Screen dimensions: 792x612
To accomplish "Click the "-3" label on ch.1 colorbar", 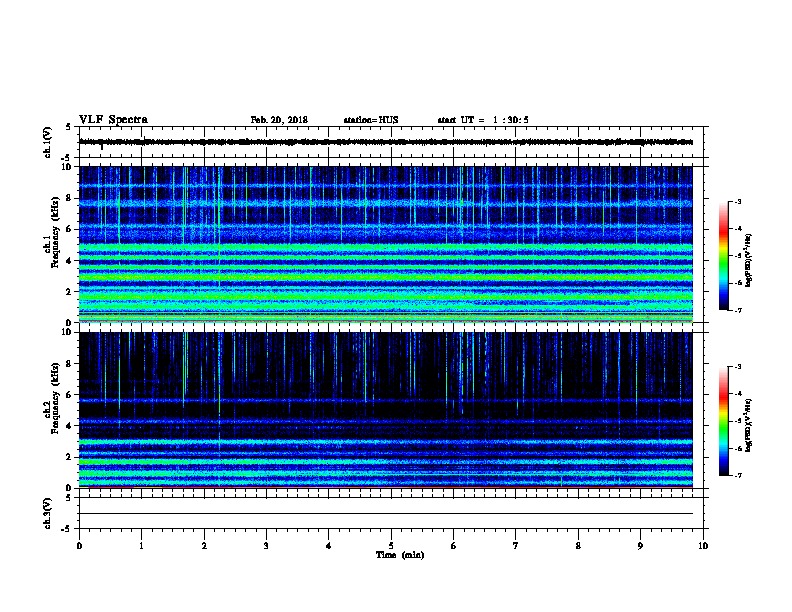I will (x=737, y=201).
